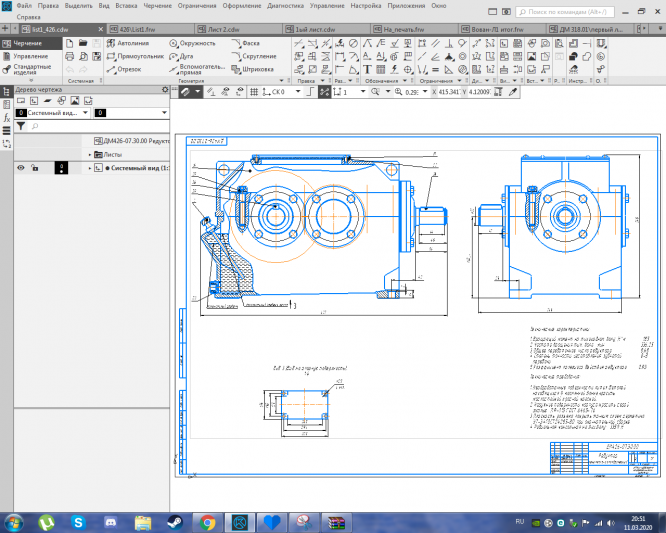The image size is (666, 533).
Task: Toggle lock icon of Системный вид row
Action: click(x=34, y=168)
